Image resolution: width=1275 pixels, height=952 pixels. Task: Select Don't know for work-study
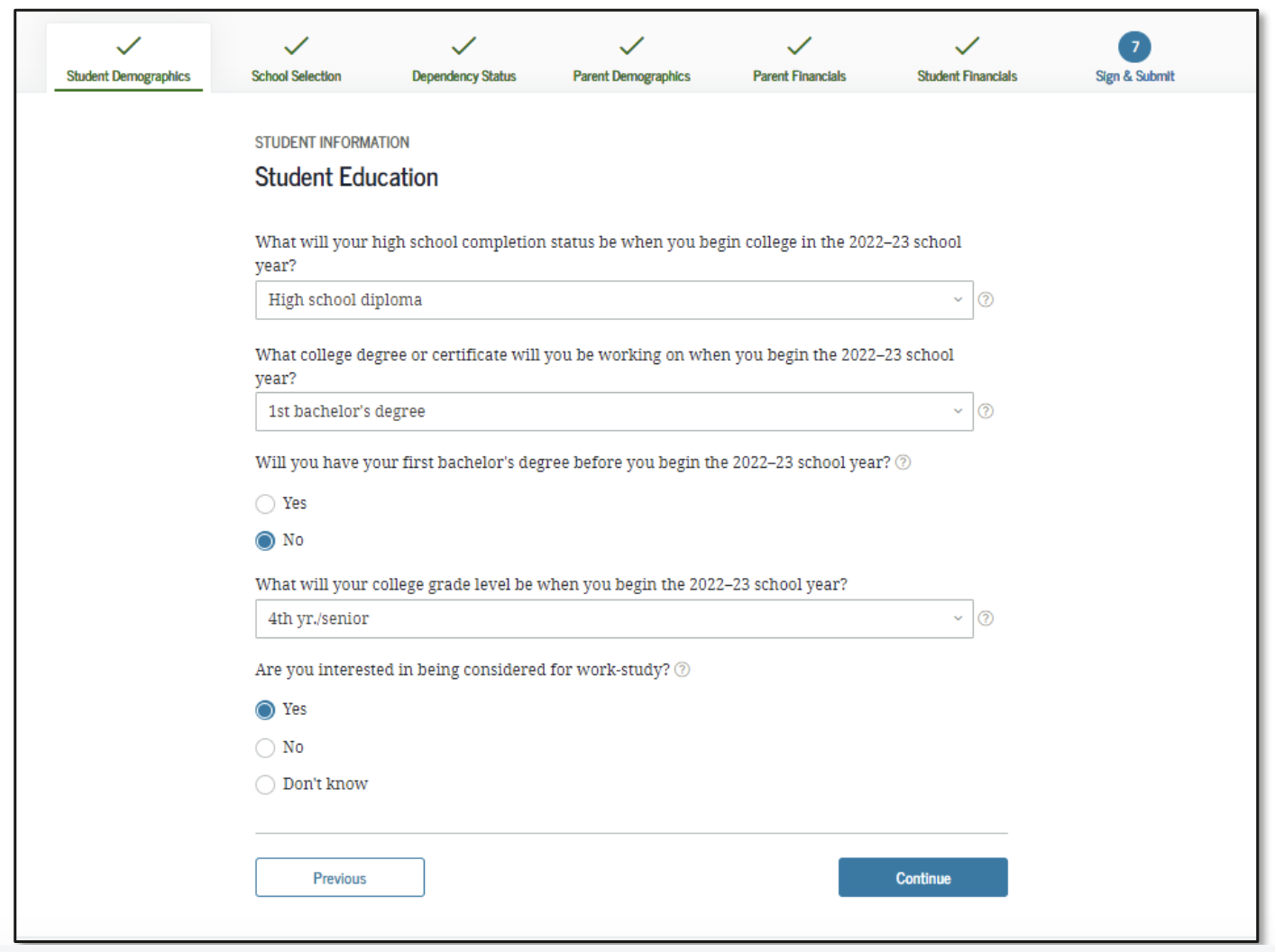tap(265, 785)
